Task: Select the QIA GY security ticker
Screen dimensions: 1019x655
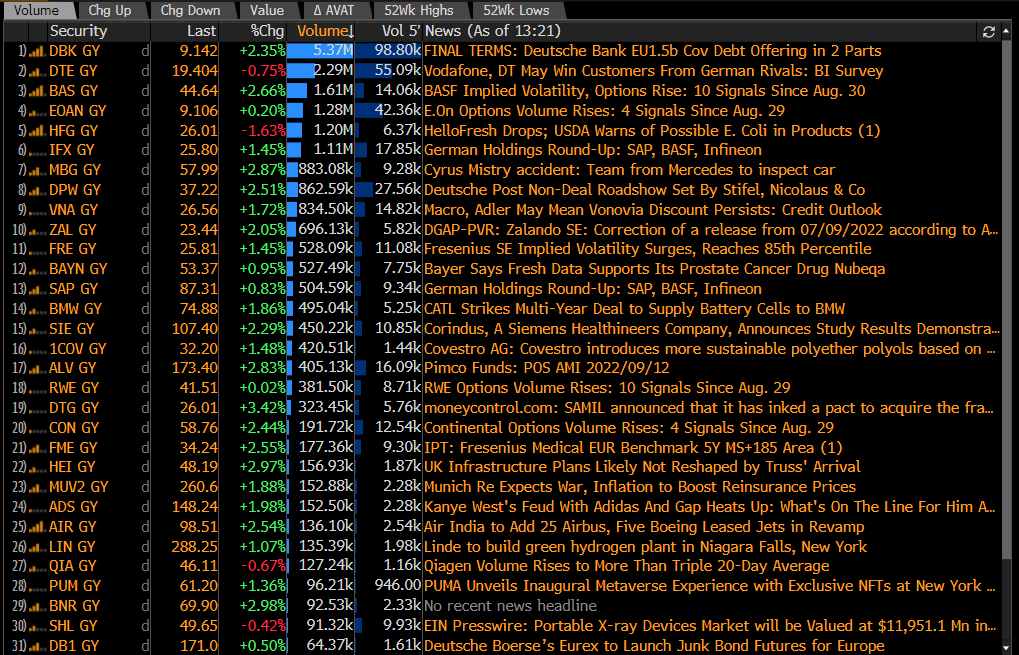Action: click(72, 566)
